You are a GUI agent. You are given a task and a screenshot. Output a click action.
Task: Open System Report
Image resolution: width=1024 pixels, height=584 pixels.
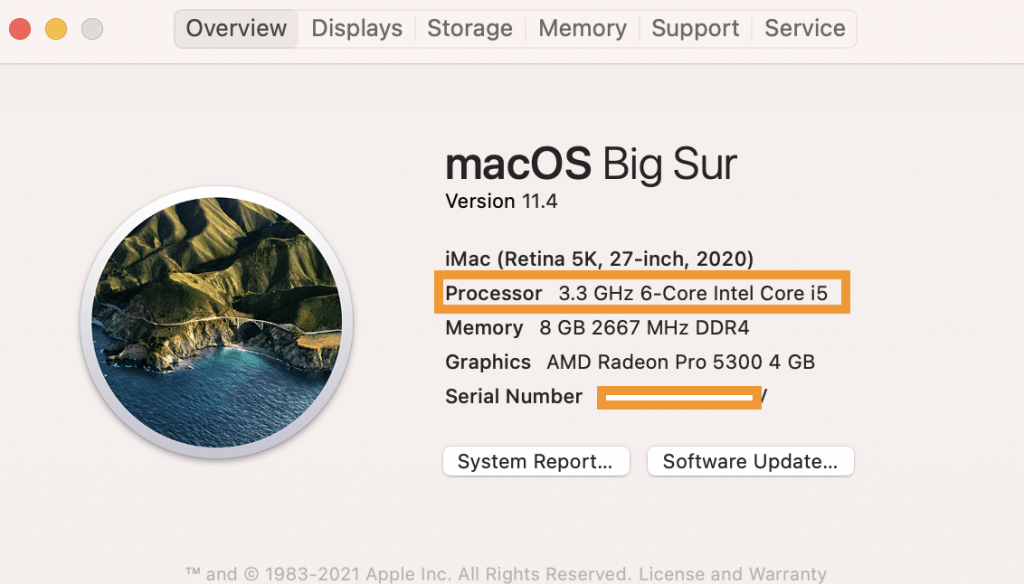pos(536,461)
